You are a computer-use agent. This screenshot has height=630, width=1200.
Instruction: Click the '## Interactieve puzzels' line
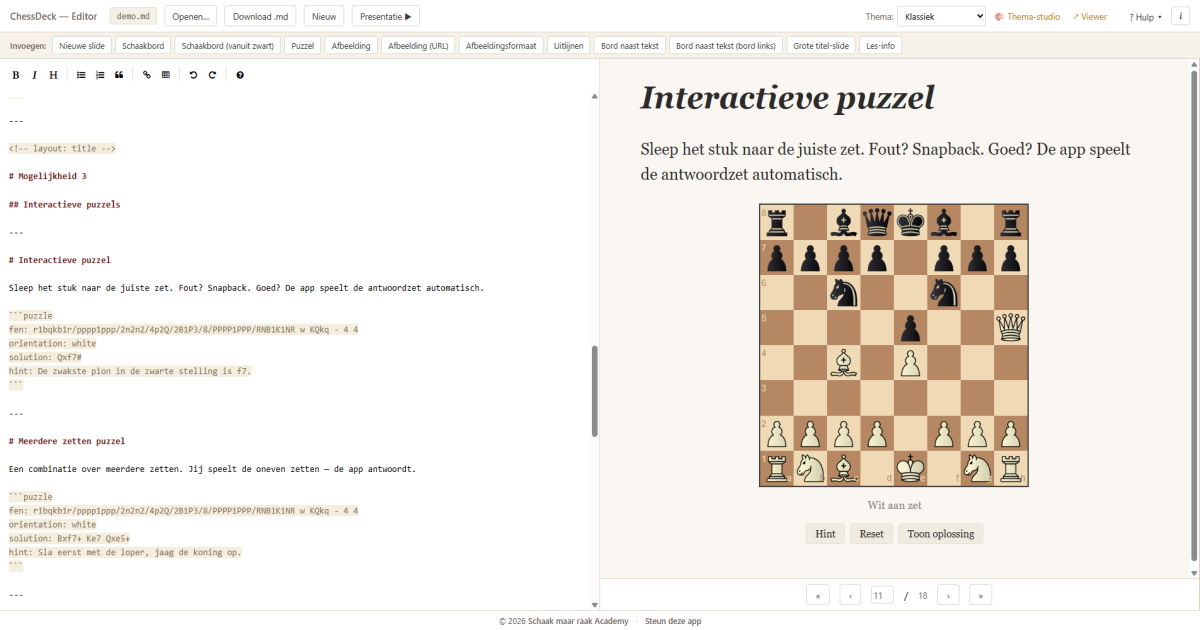[64, 204]
